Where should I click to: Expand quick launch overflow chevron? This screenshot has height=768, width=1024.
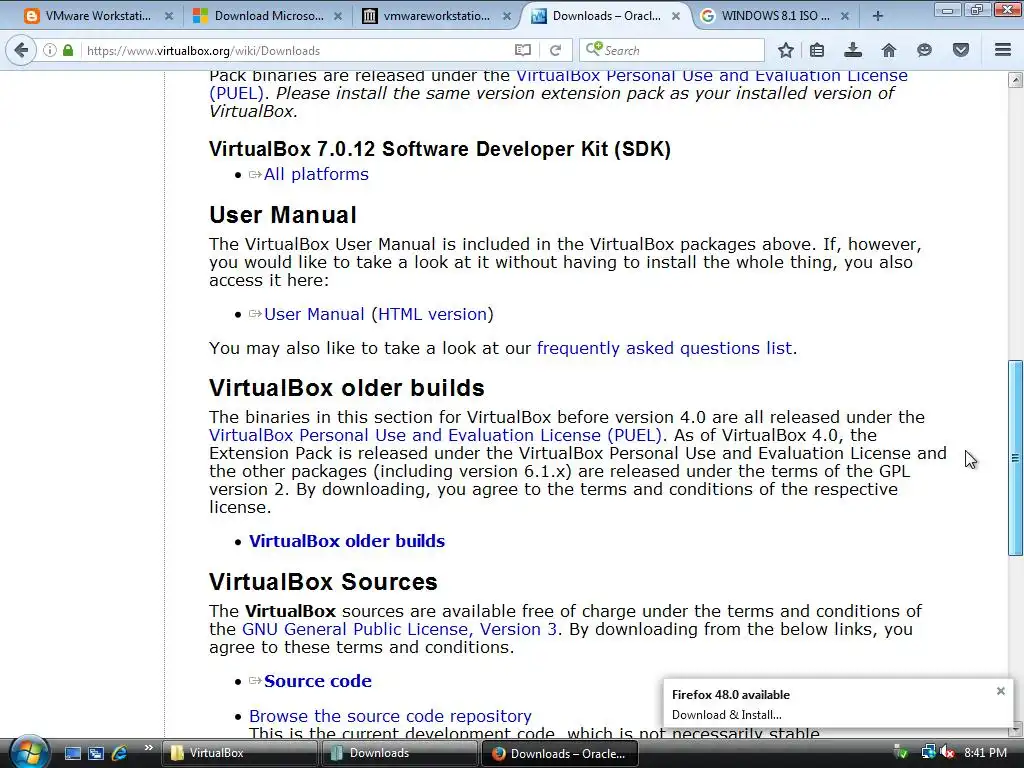[148, 748]
